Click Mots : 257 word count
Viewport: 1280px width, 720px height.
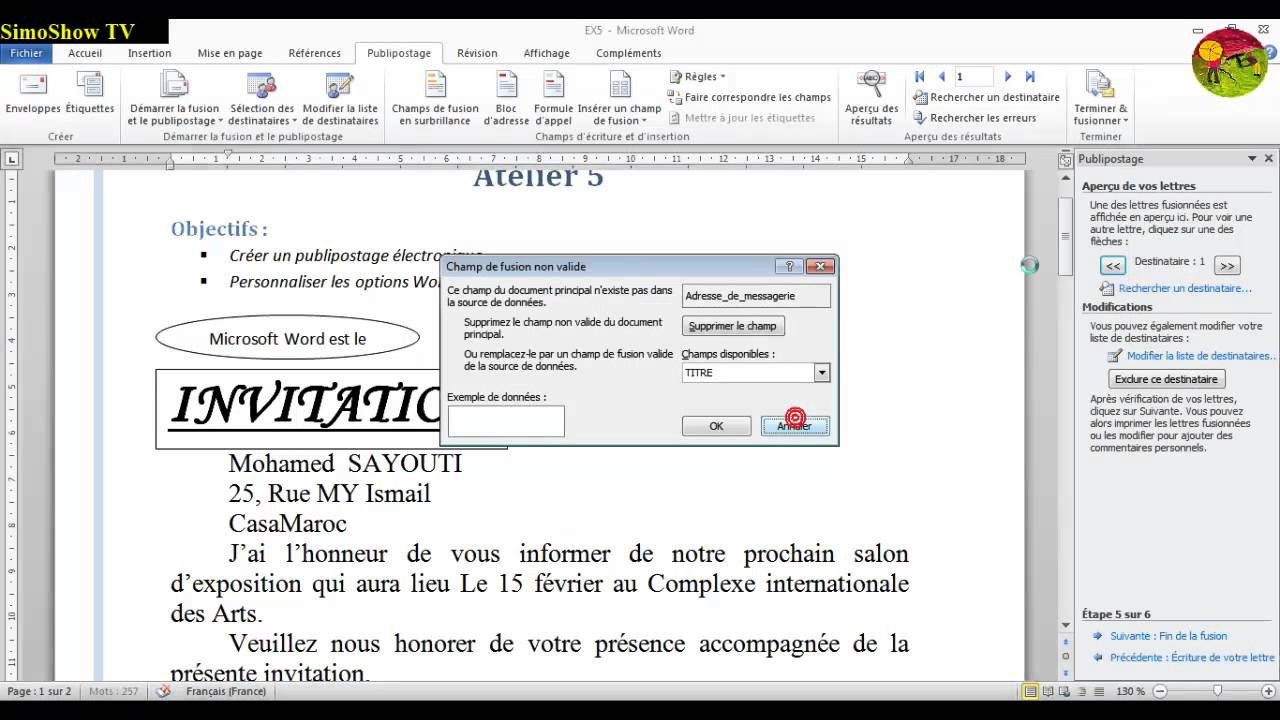pyautogui.click(x=114, y=691)
